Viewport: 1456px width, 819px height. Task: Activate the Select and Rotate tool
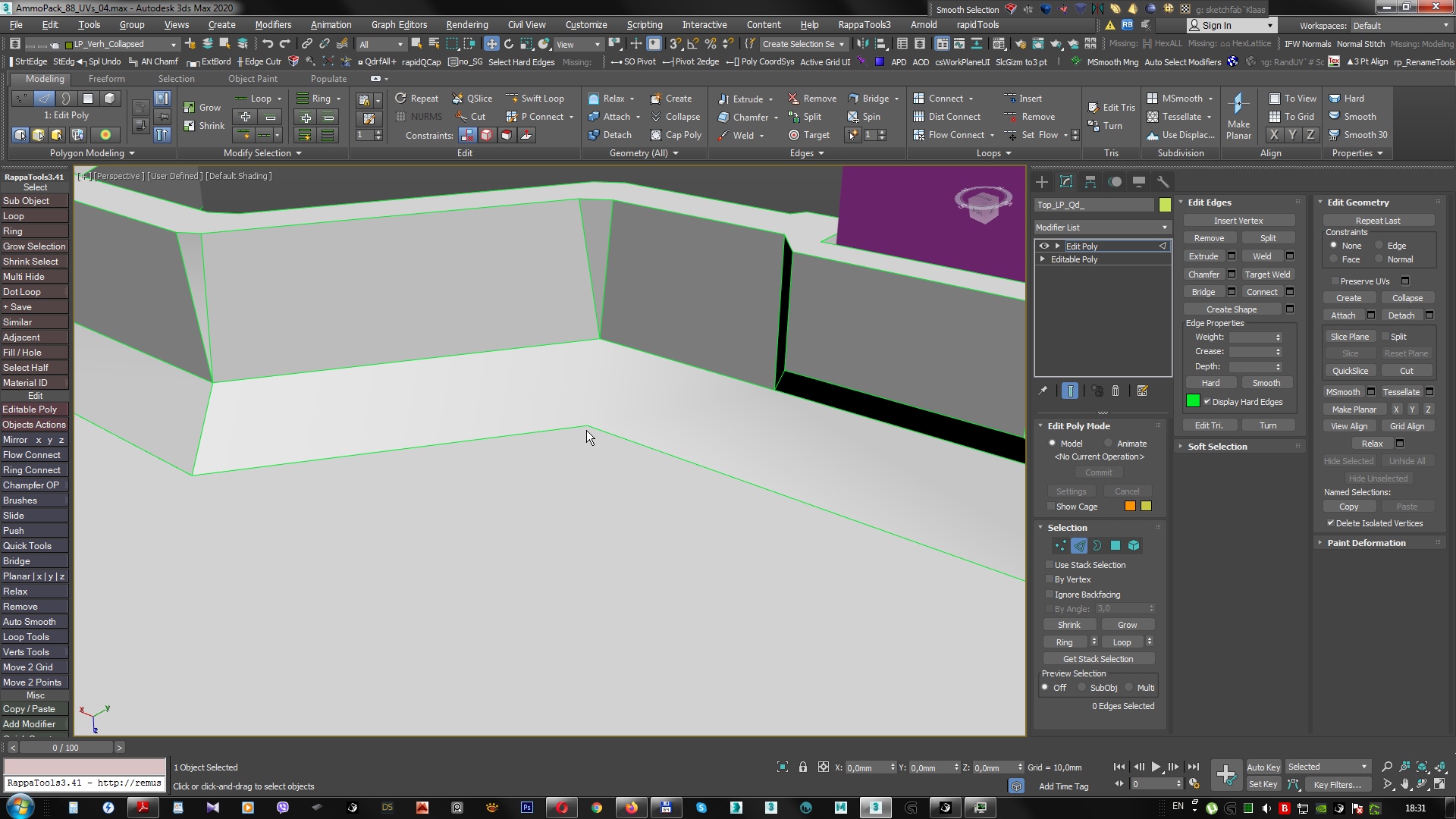point(509,44)
